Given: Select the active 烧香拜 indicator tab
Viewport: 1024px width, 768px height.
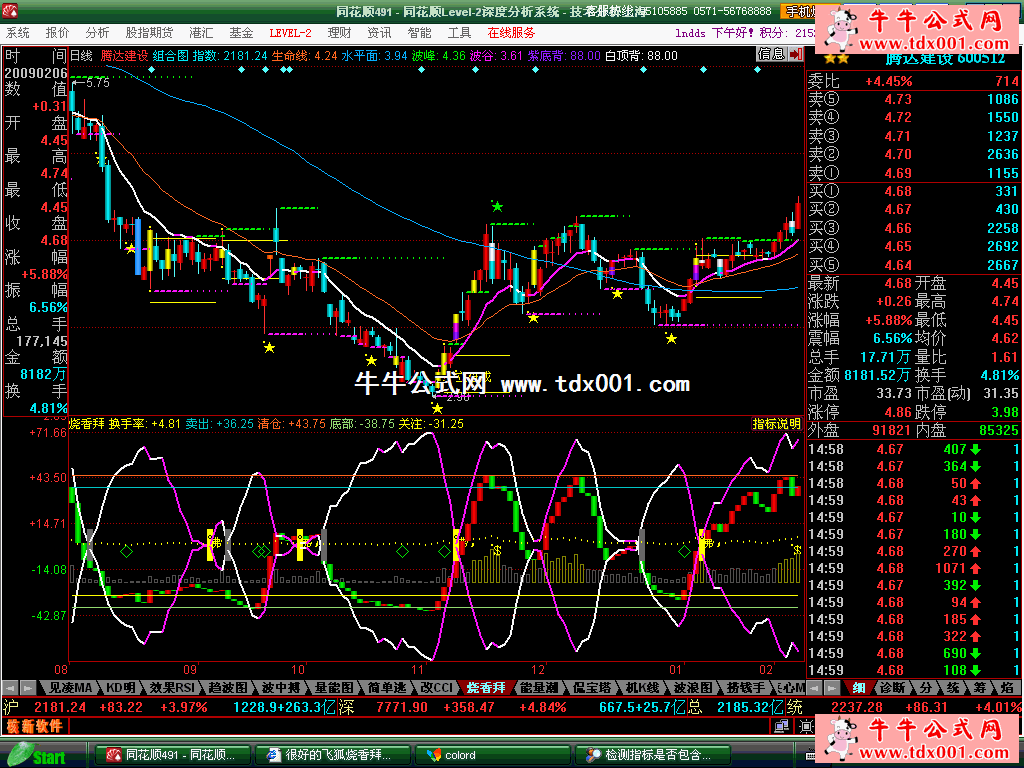Looking at the screenshot, I should coord(486,688).
